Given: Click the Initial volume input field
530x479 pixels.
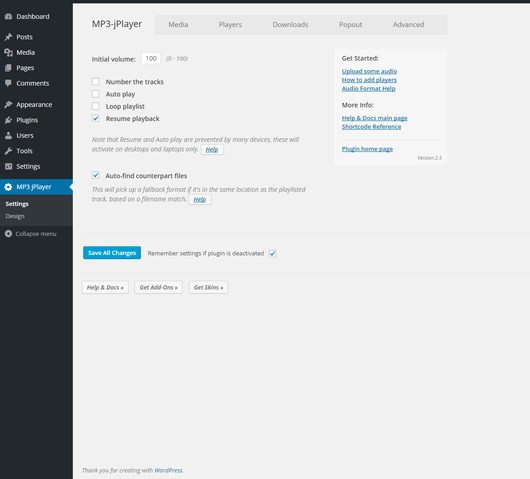Looking at the screenshot, I should pyautogui.click(x=151, y=58).
